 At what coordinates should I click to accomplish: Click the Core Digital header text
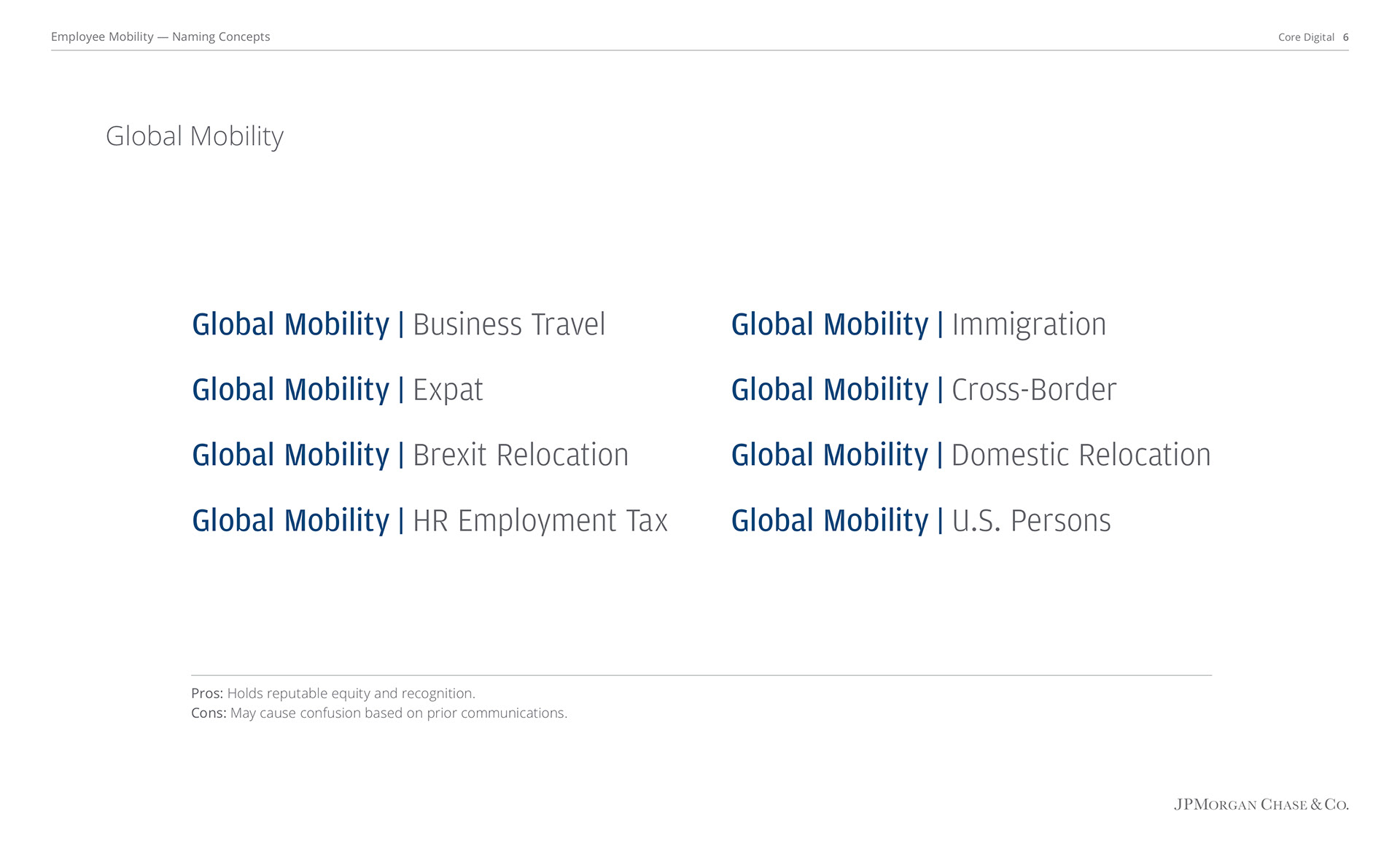click(x=1306, y=37)
